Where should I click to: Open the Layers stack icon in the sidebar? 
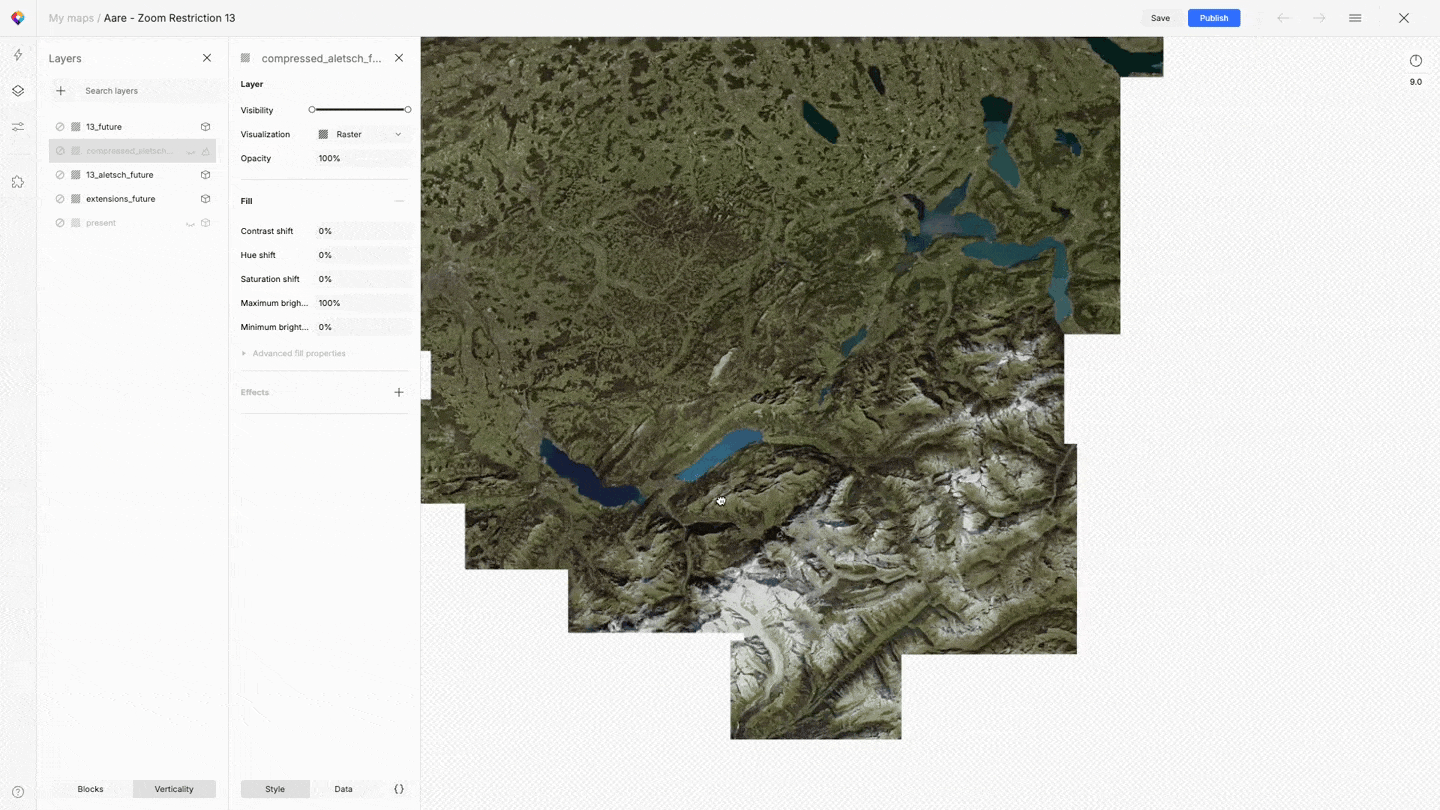[x=18, y=91]
